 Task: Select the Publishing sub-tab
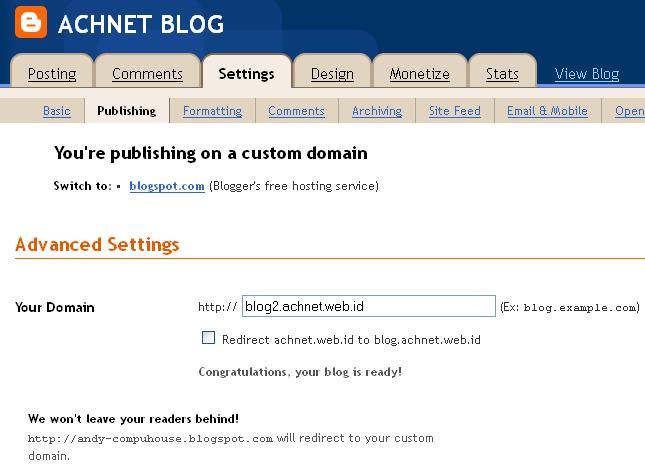pos(127,111)
